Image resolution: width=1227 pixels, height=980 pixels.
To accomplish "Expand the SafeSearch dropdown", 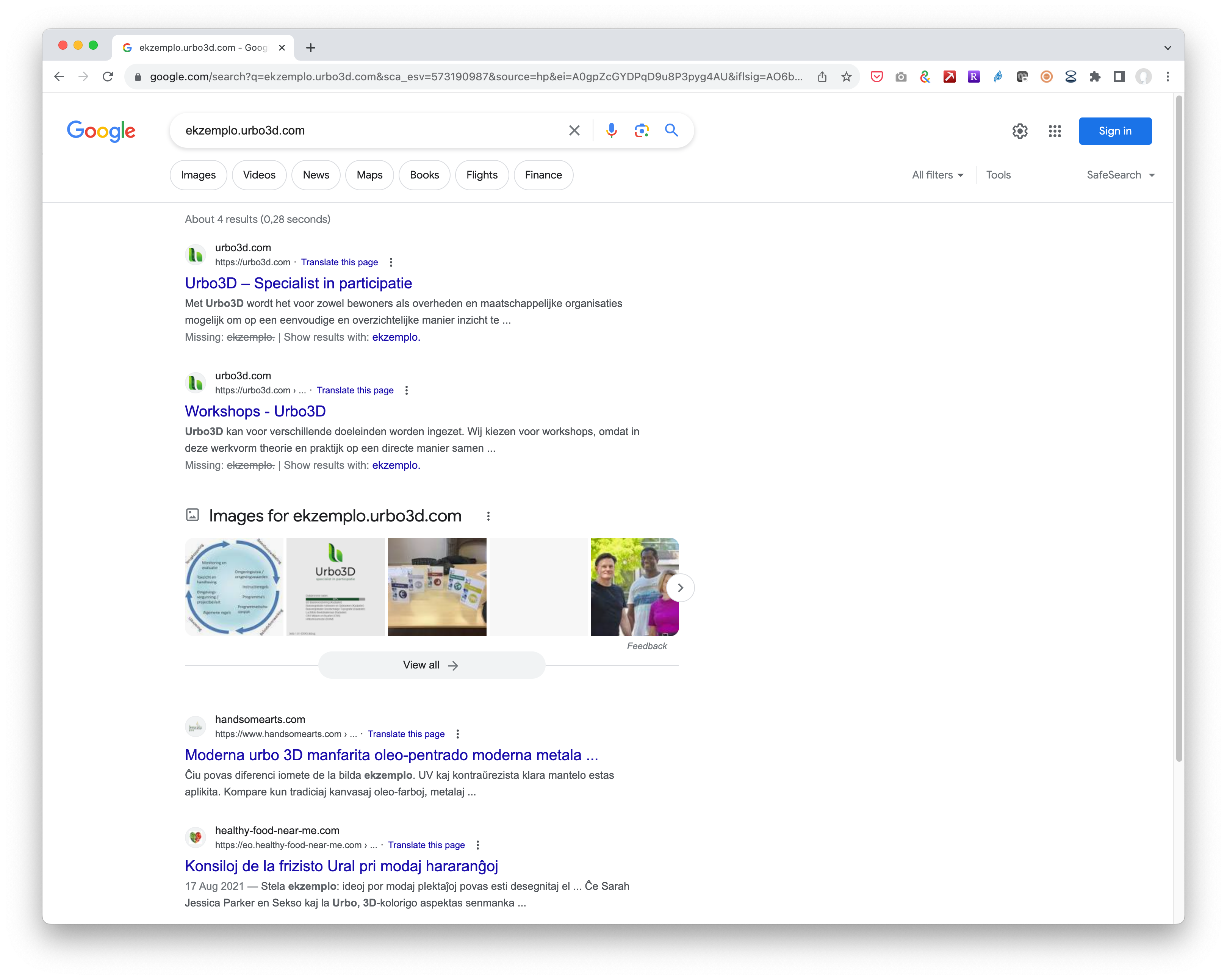I will 1121,175.
